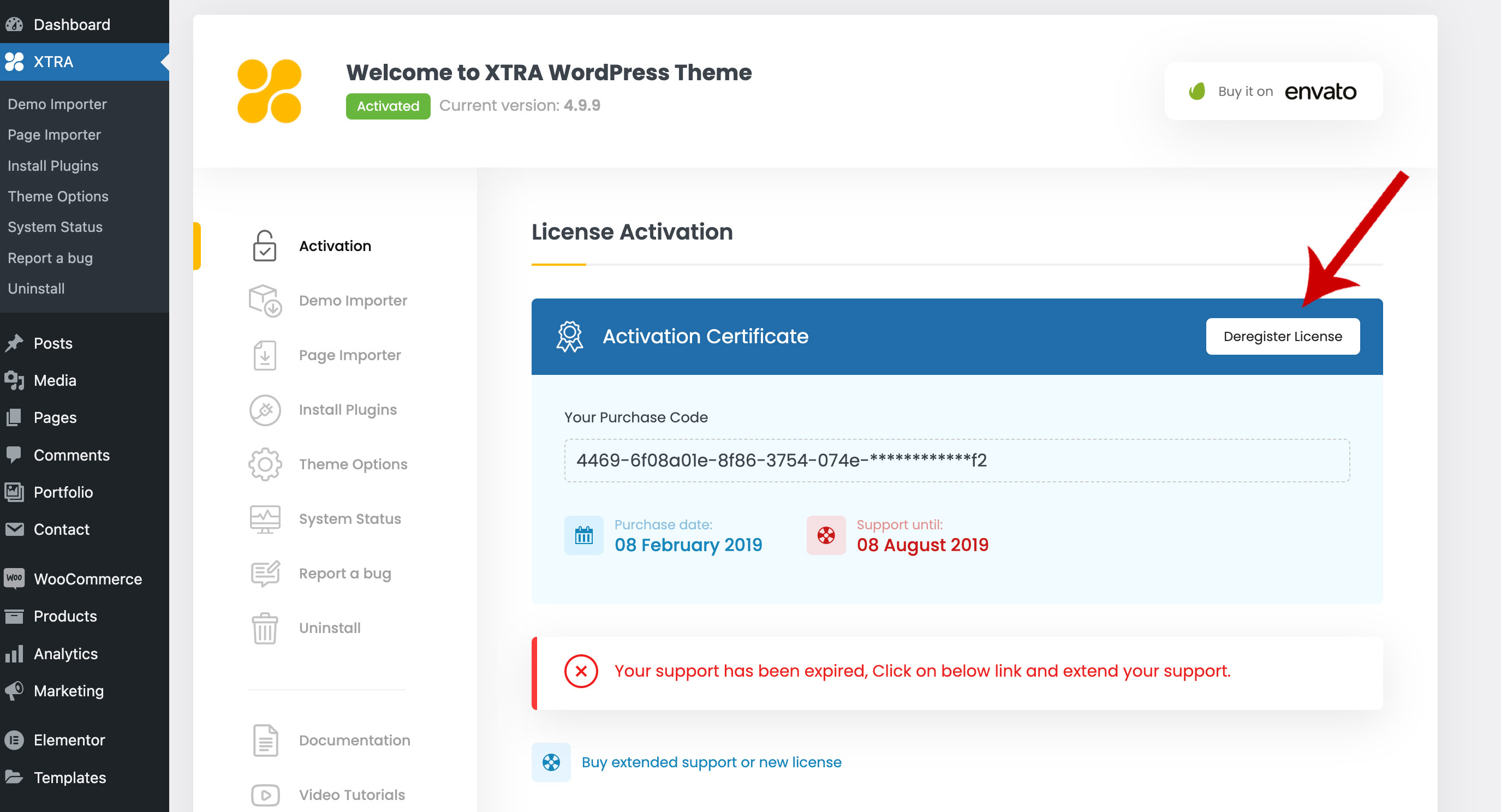Click the purchase code field
The image size is (1501, 812).
pyautogui.click(x=956, y=460)
